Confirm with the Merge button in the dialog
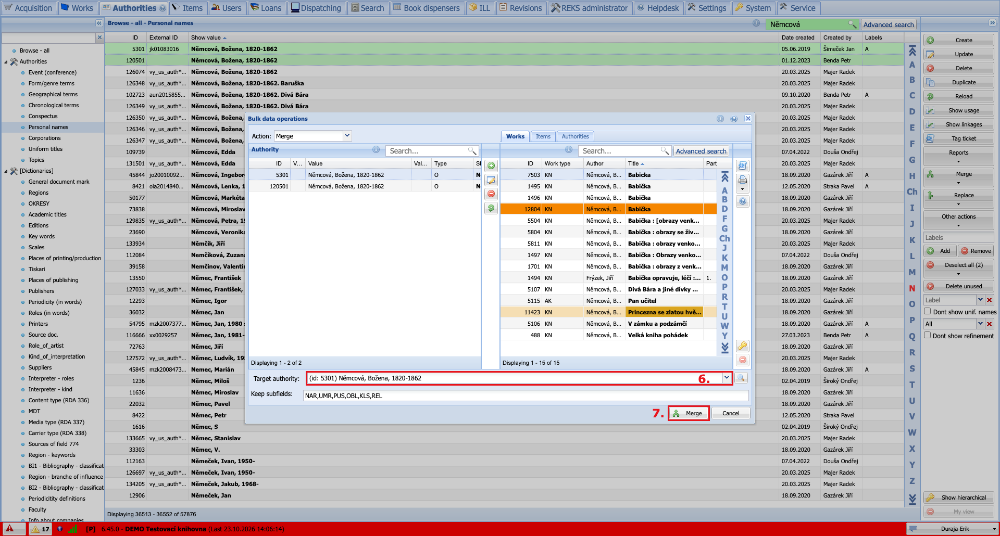Image resolution: width=1000 pixels, height=536 pixels. point(689,413)
